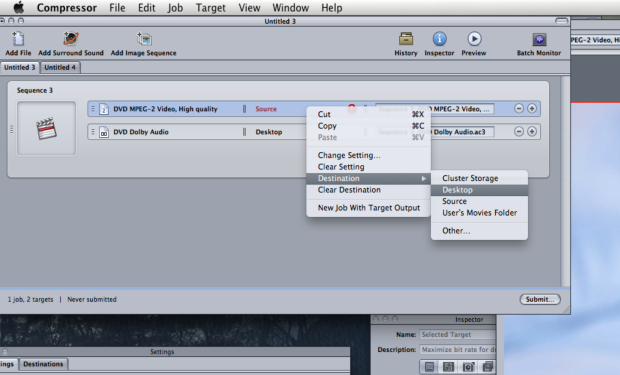Open the File menu

pyautogui.click(x=117, y=8)
